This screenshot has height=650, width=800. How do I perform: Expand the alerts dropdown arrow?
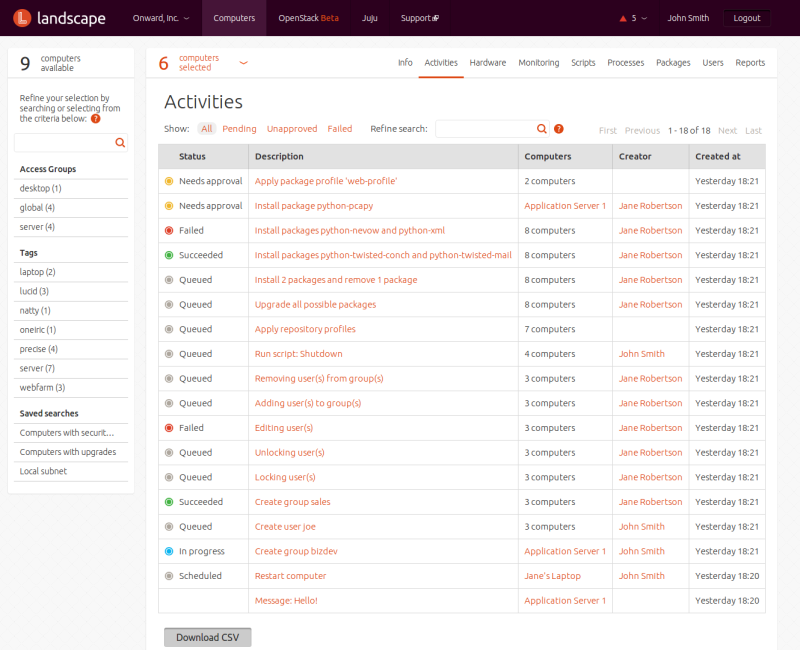645,18
